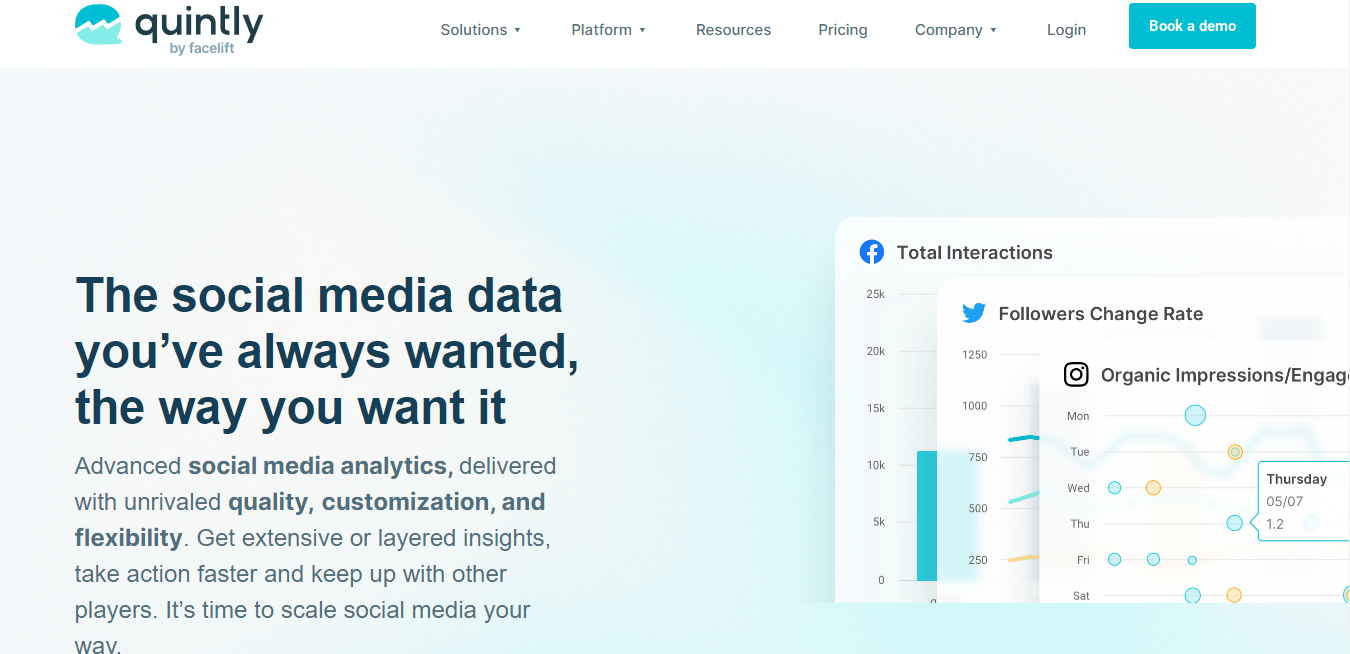Open the Company dropdown
Image resolution: width=1350 pixels, height=654 pixels.
point(949,30)
